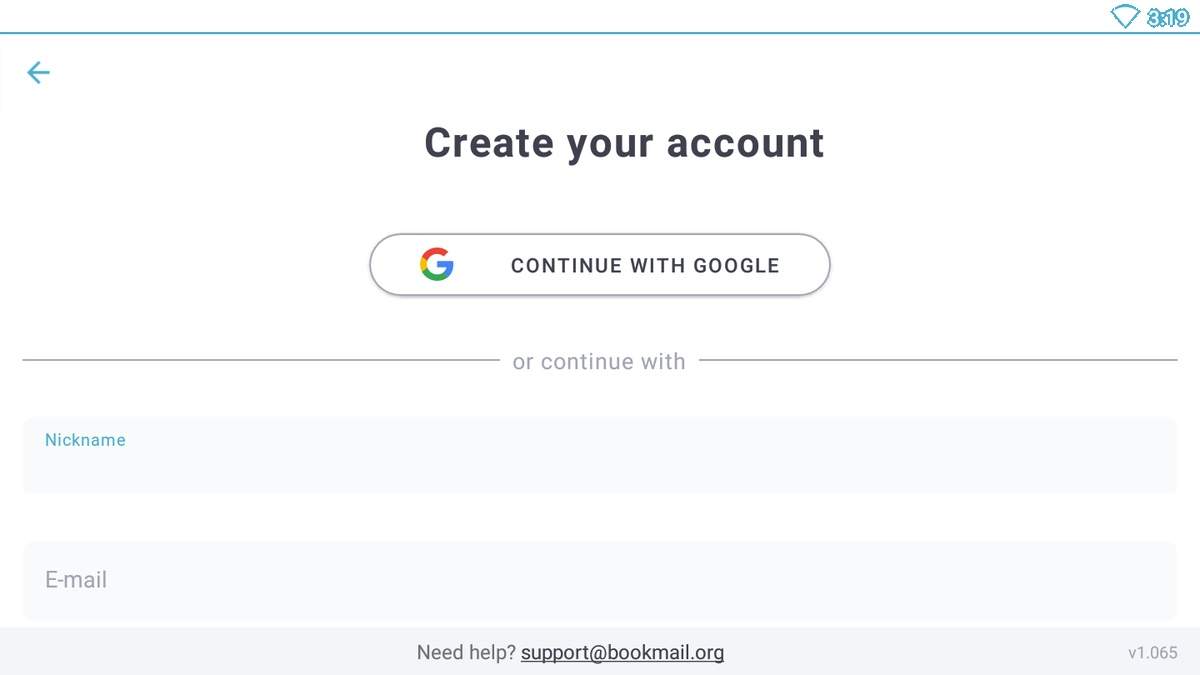Click the small Nickname floating label
The height and width of the screenshot is (675, 1200).
[x=85, y=440]
